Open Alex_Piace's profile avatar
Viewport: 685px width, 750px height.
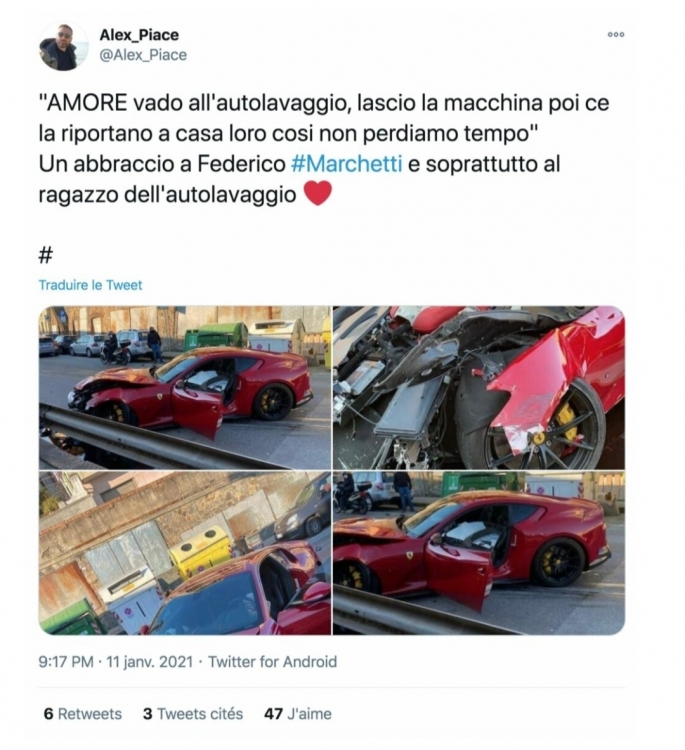(64, 46)
